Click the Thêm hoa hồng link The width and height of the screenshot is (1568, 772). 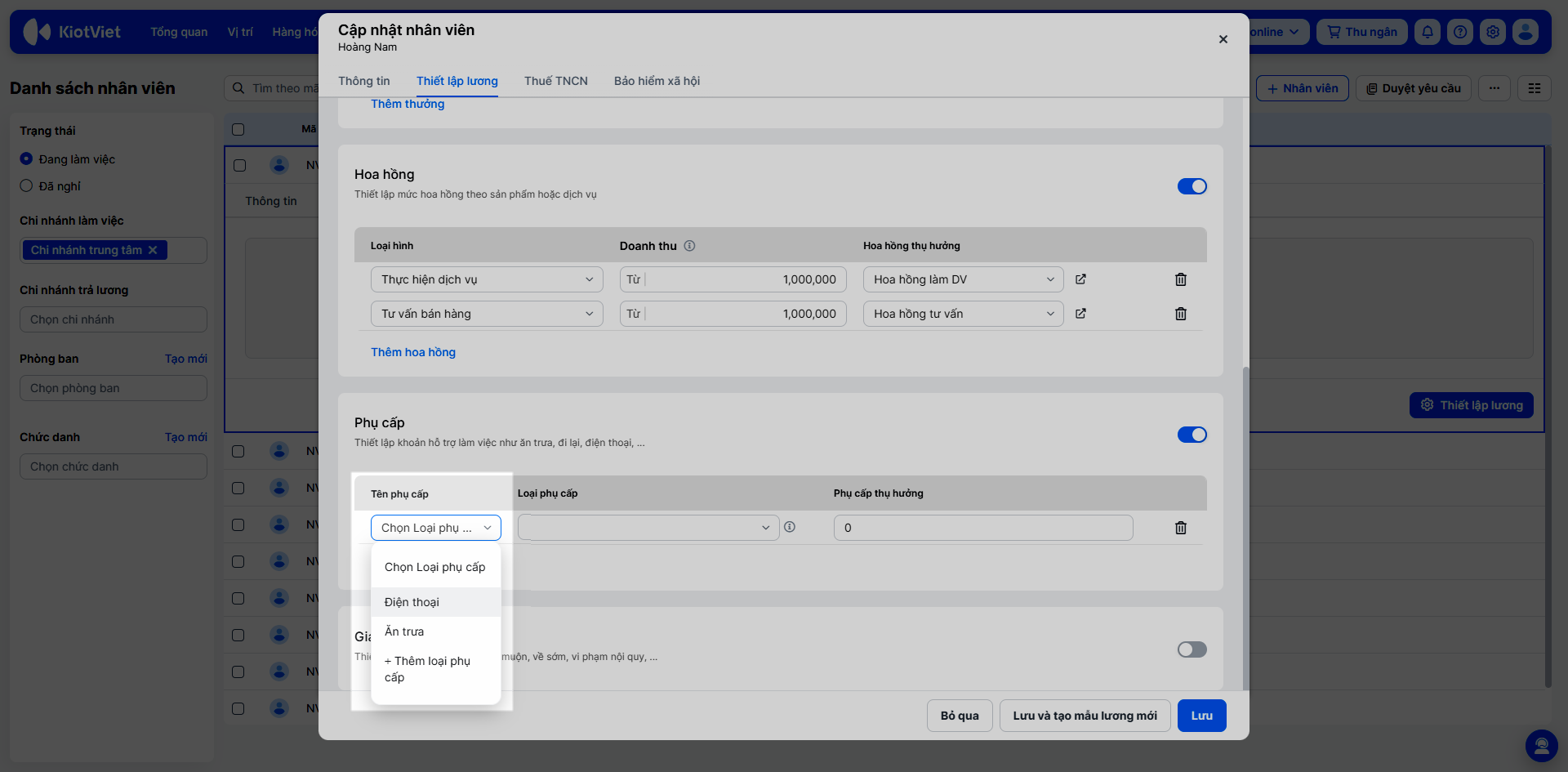413,352
